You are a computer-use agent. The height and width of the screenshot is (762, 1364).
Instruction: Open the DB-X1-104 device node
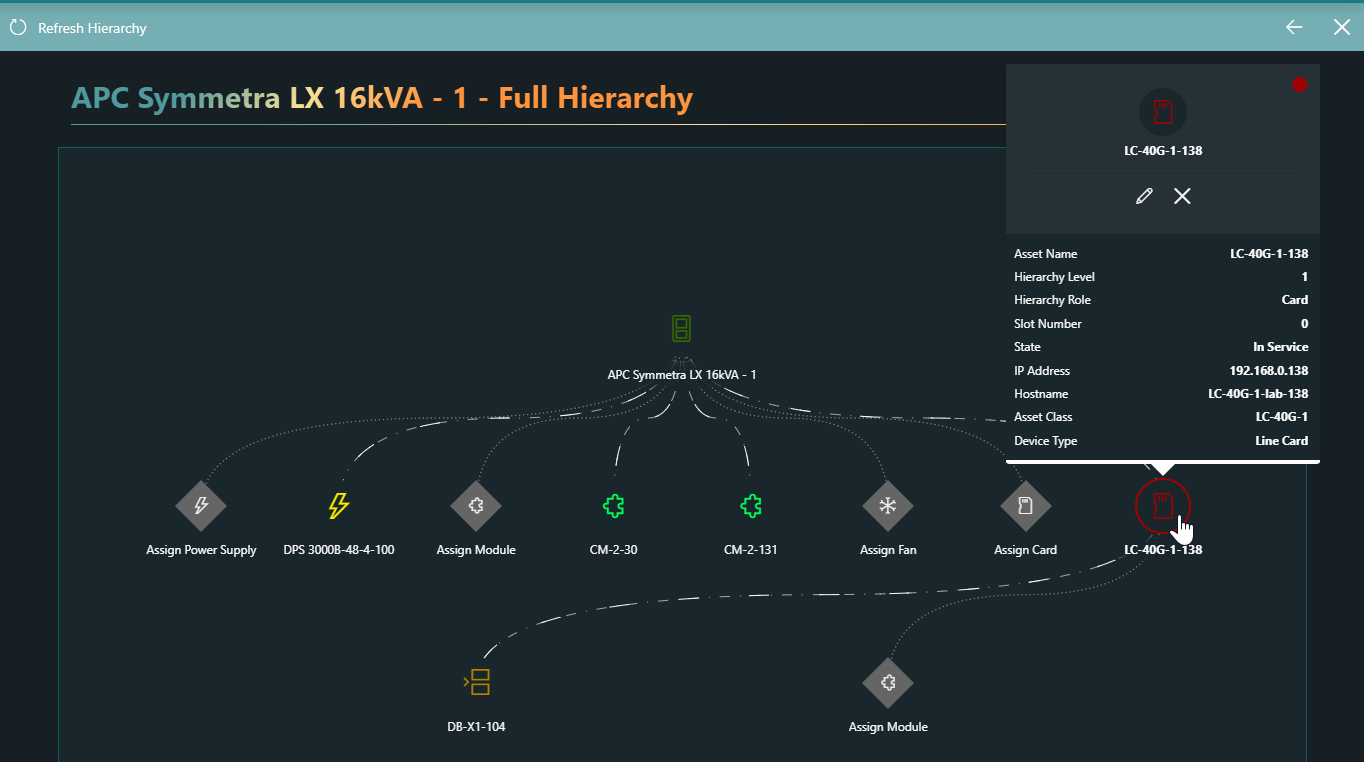[477, 683]
